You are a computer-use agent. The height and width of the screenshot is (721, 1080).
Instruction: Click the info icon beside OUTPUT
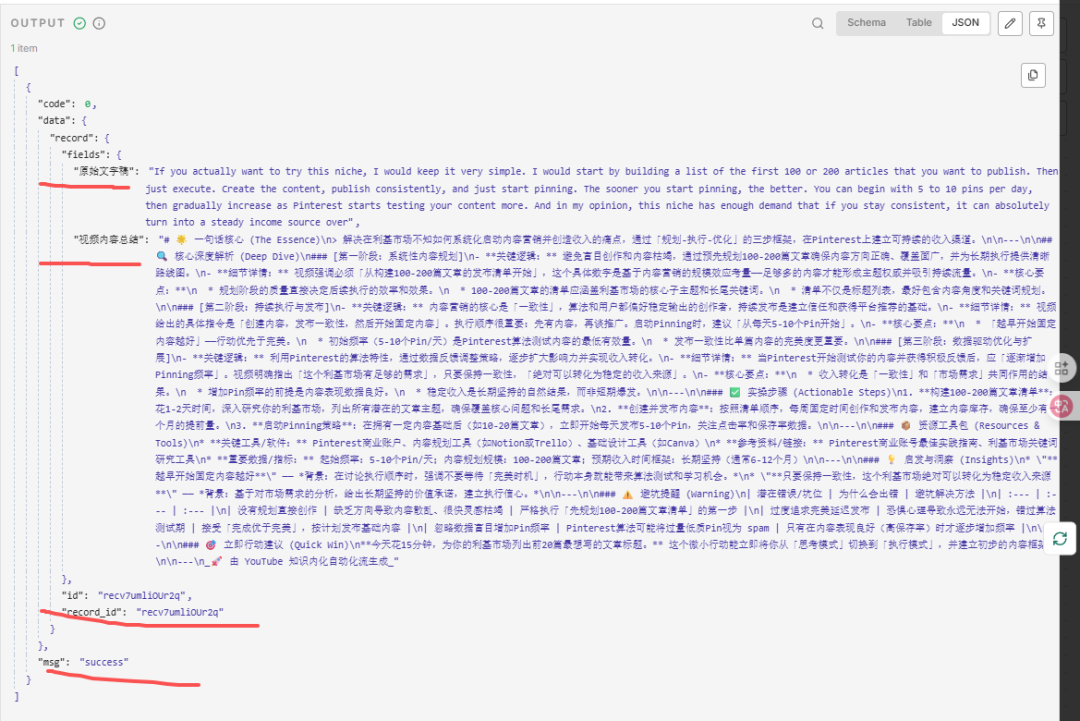[x=98, y=23]
